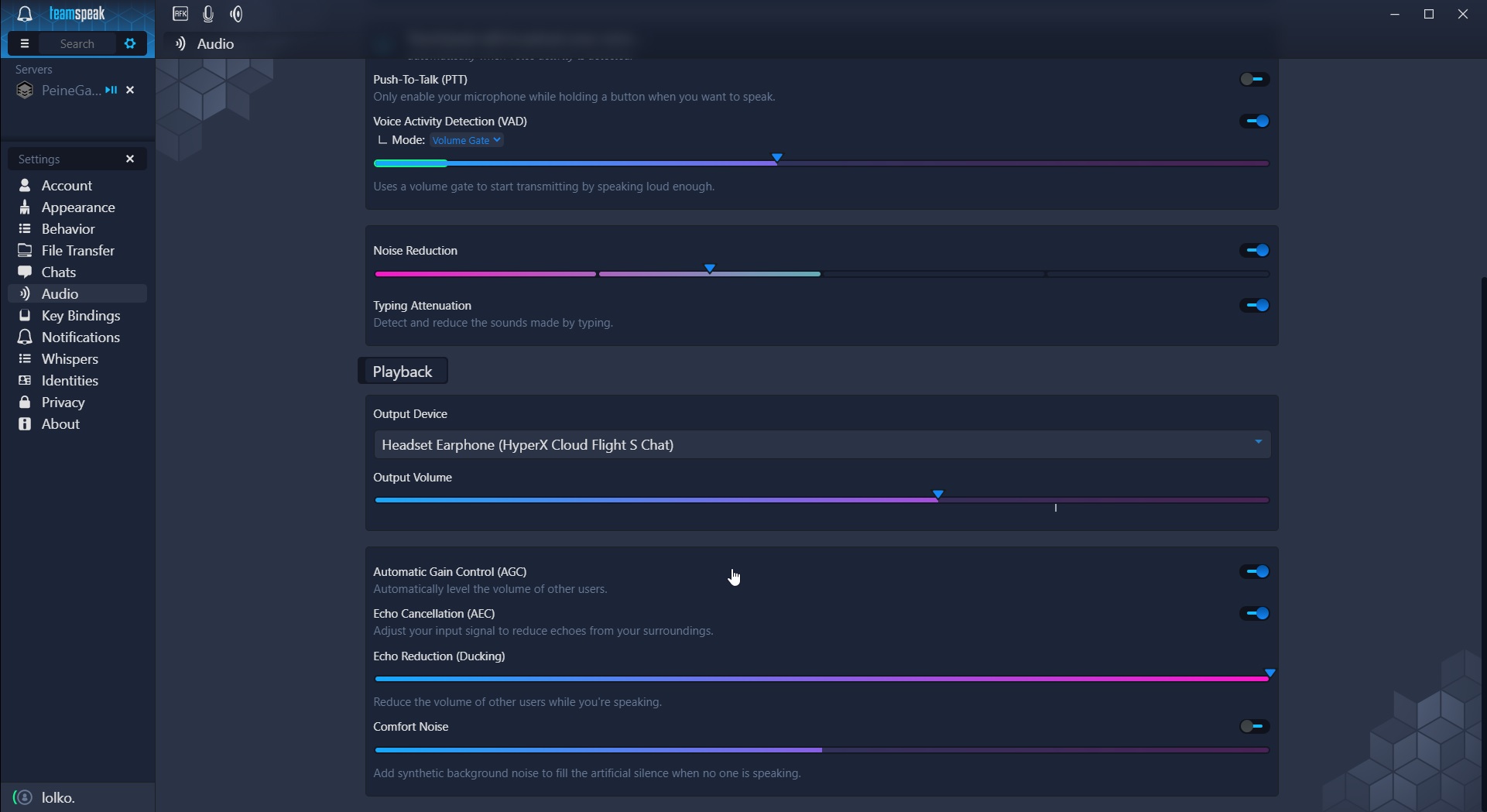The height and width of the screenshot is (812, 1487).
Task: Disable Typing Attenuation toggle
Action: click(x=1254, y=306)
